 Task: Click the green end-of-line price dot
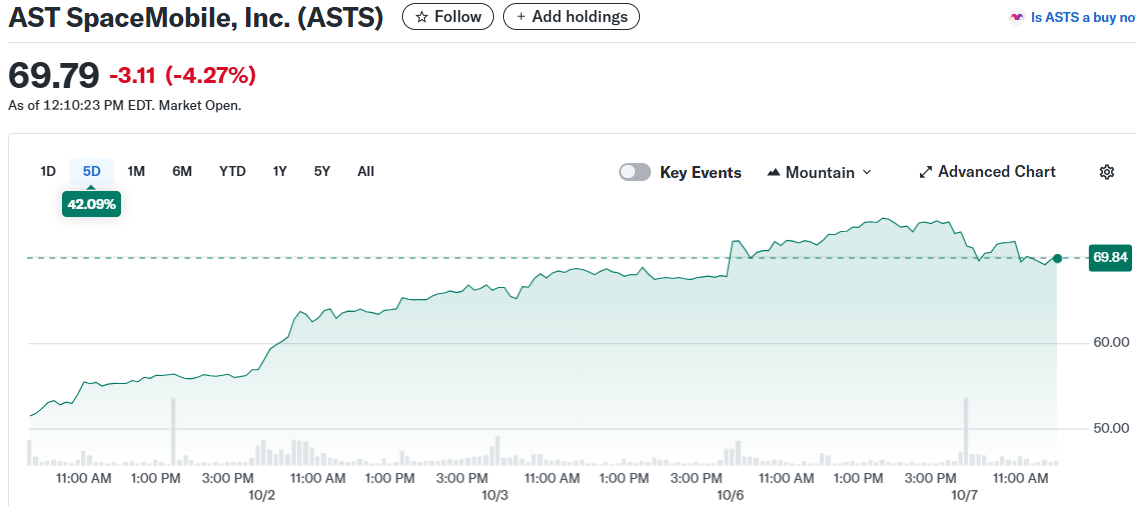pos(1058,258)
